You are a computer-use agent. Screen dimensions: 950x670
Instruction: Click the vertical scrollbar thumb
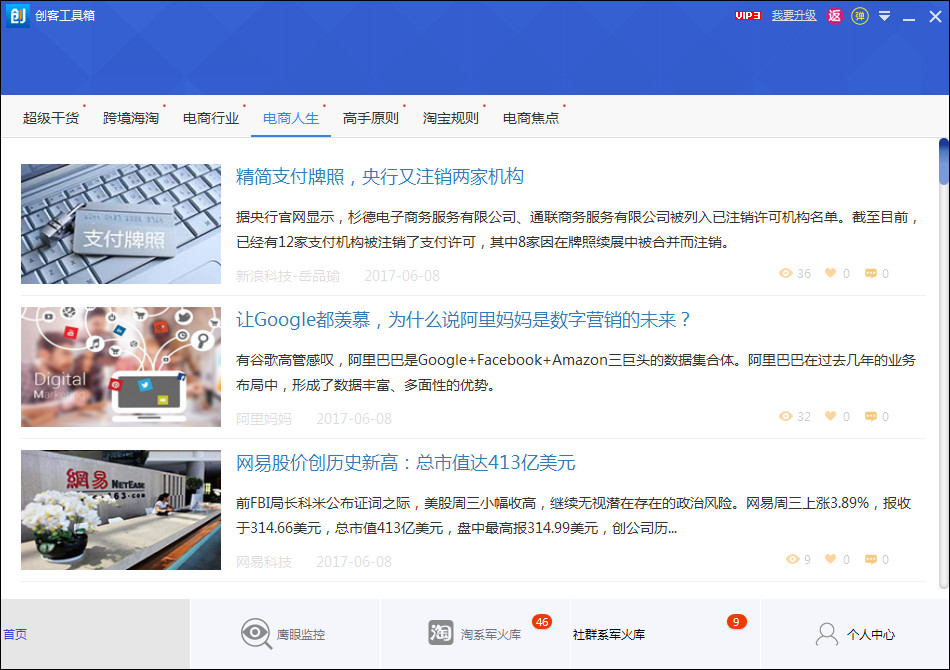tap(943, 161)
